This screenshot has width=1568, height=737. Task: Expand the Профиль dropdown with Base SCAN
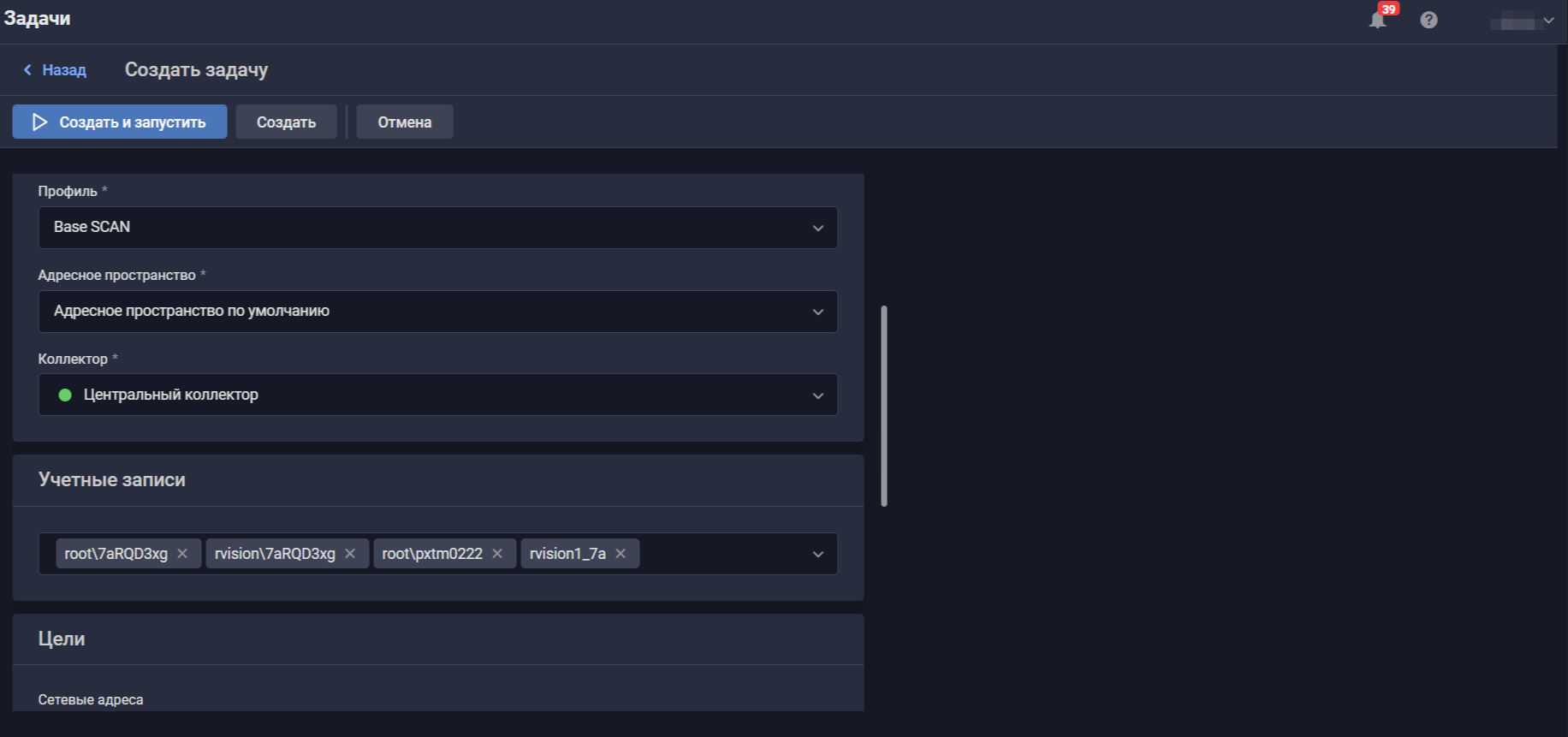coord(817,228)
